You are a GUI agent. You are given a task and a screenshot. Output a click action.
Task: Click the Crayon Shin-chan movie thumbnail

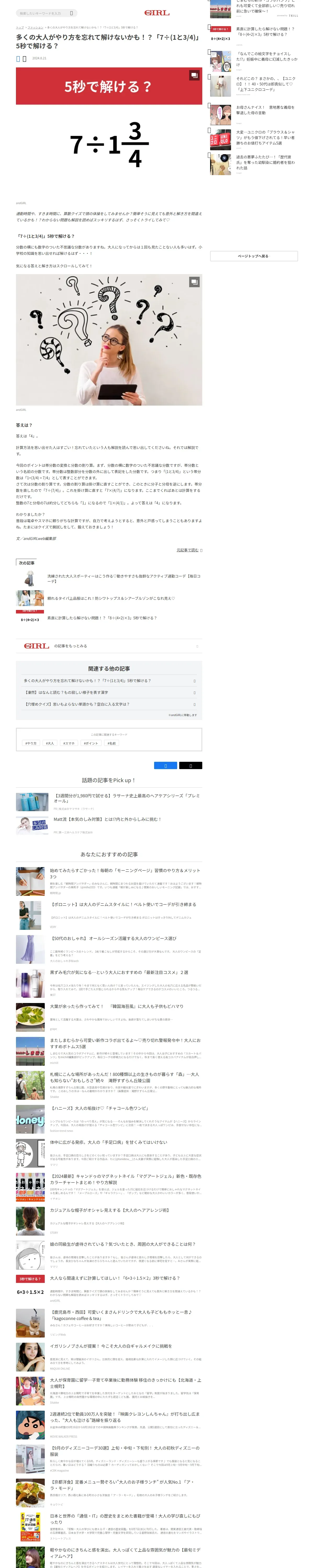click(30, 1426)
